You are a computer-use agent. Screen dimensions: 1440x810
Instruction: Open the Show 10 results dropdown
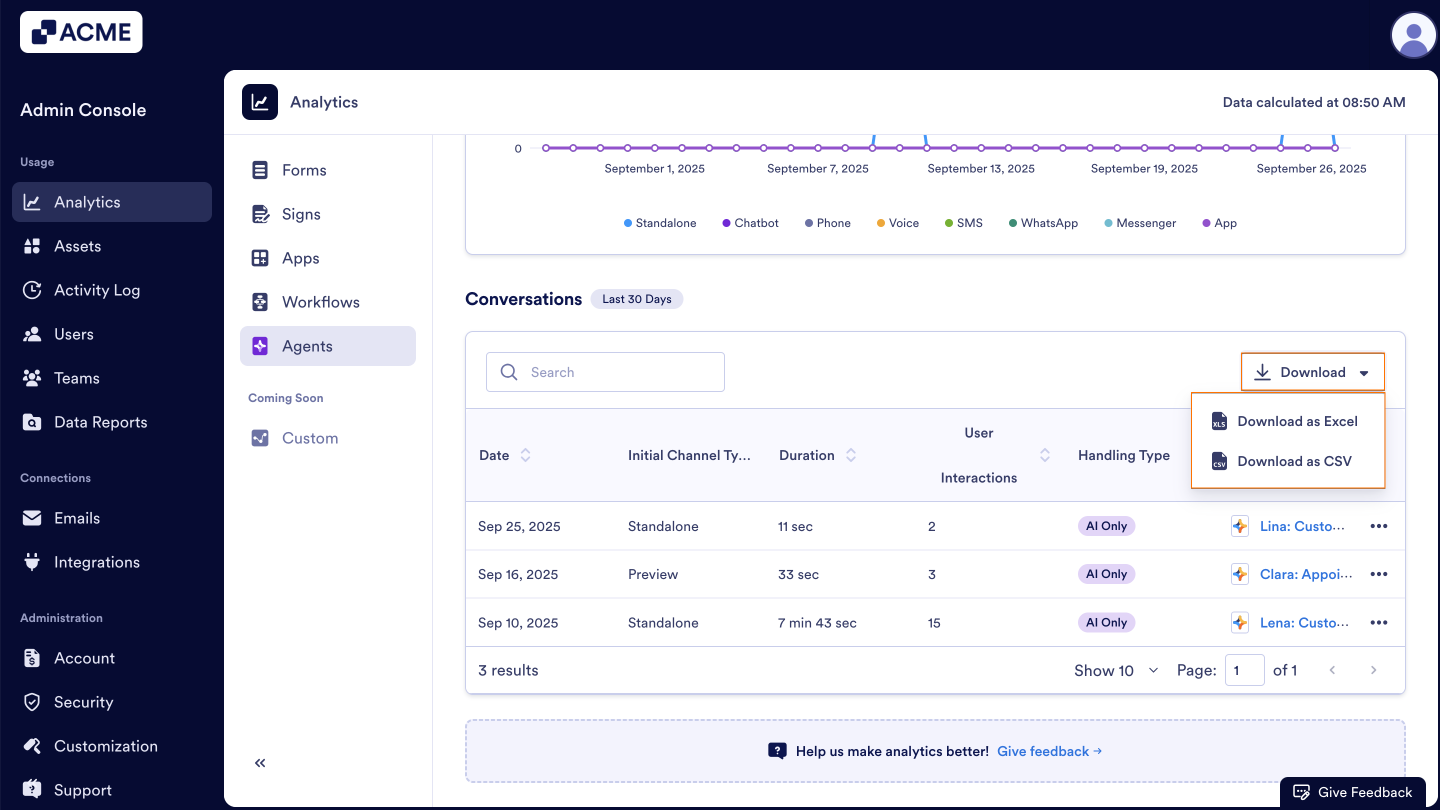(x=1115, y=670)
